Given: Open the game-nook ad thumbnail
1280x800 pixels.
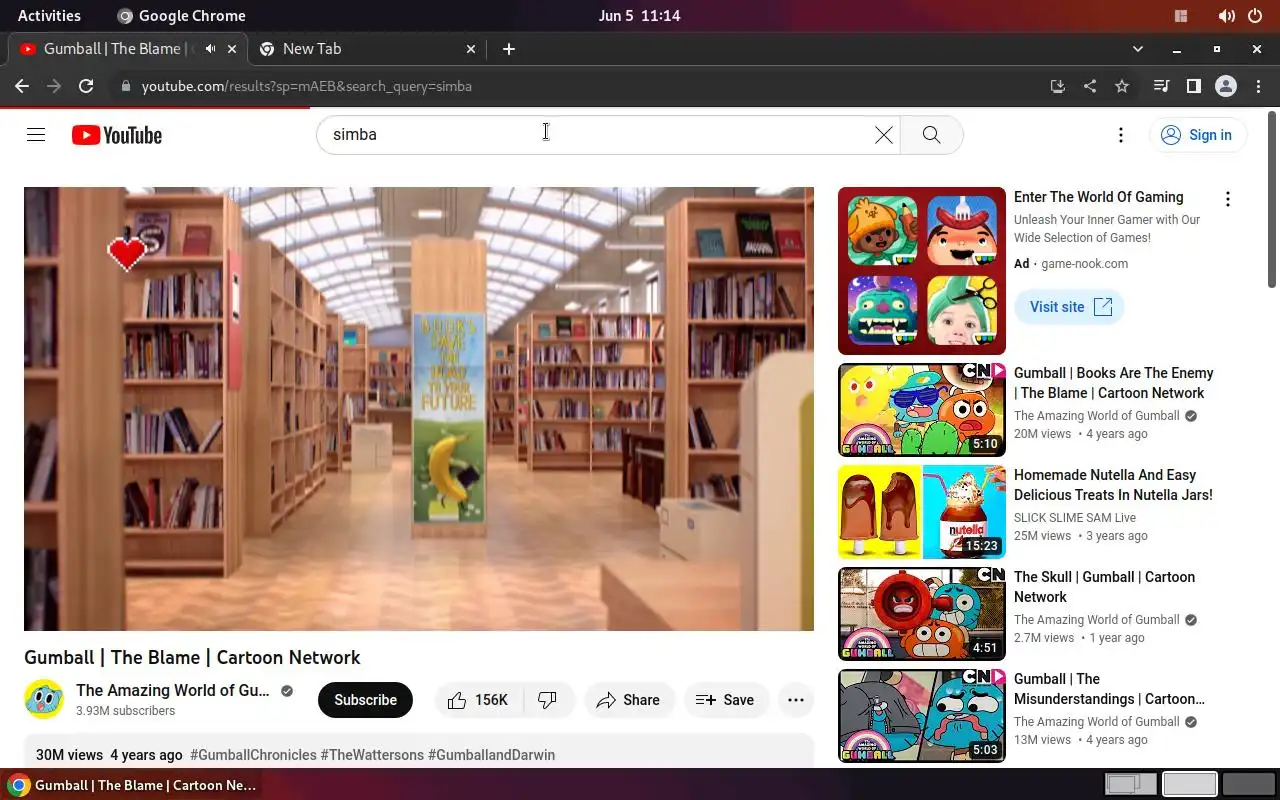Looking at the screenshot, I should (922, 271).
